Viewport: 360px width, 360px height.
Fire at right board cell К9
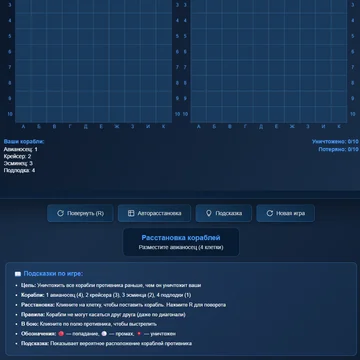click(x=339, y=99)
